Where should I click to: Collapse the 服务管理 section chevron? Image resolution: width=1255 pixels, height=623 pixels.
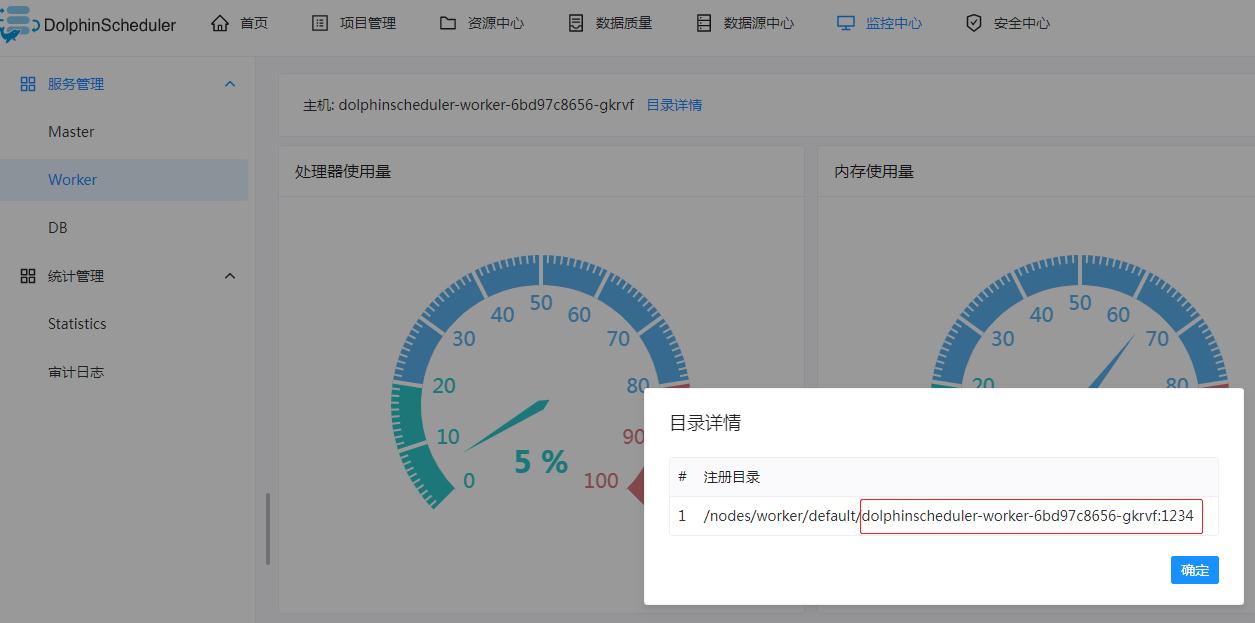coord(230,84)
